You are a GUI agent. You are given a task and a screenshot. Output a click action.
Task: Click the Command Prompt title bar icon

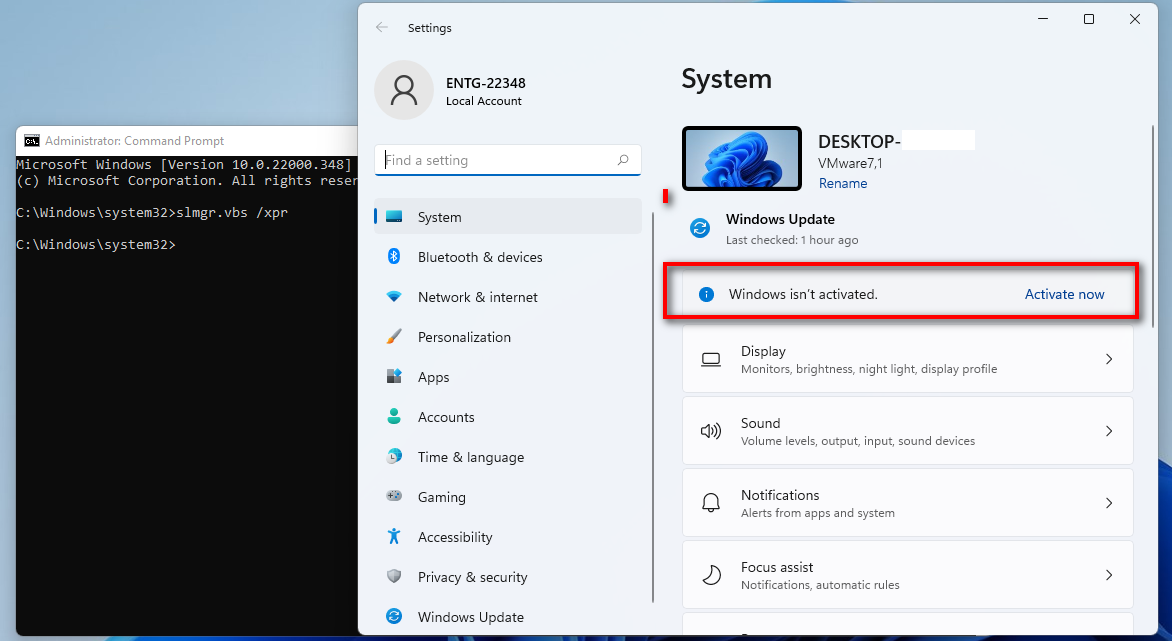click(x=31, y=140)
